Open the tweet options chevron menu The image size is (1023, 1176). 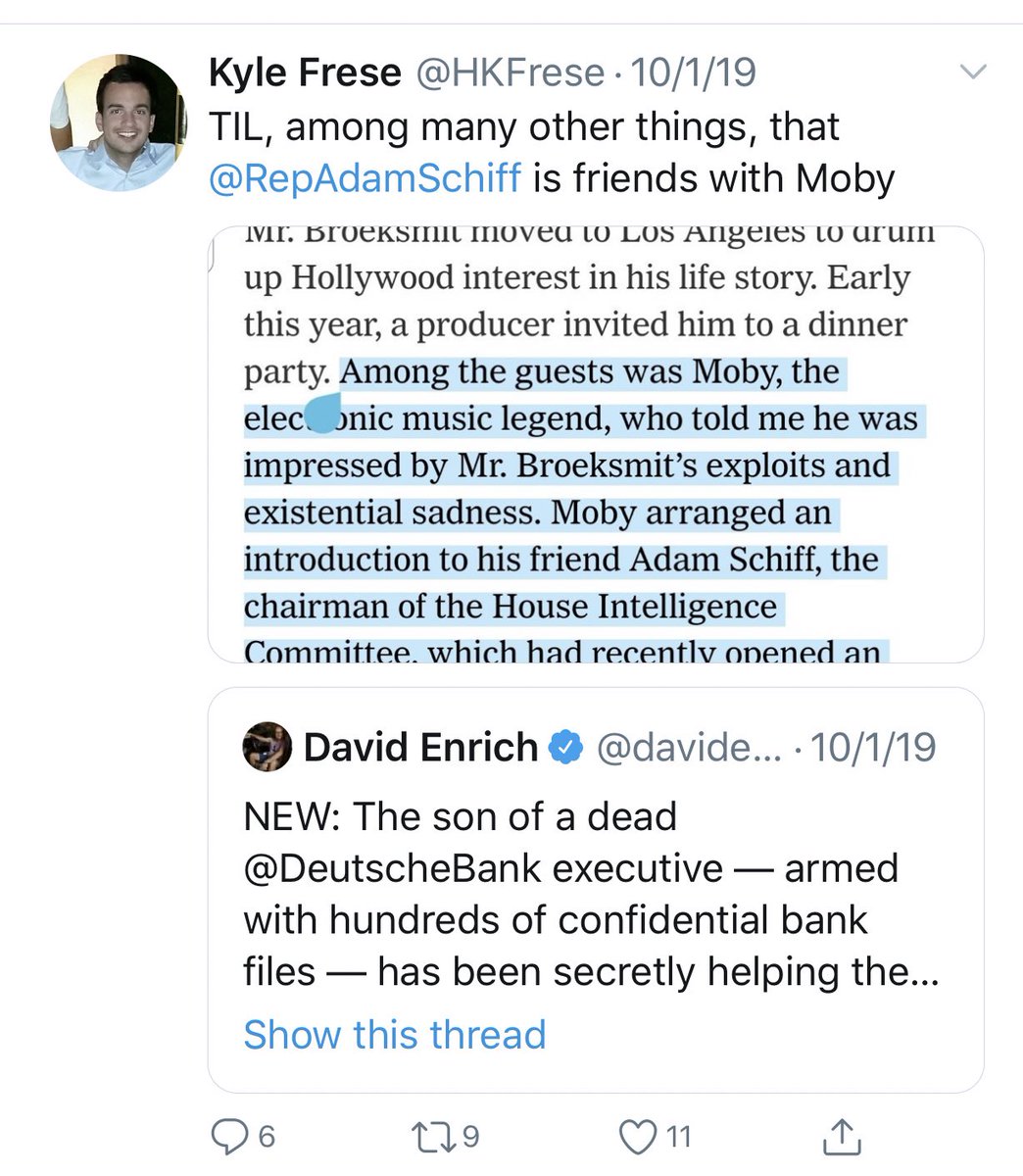point(972,73)
